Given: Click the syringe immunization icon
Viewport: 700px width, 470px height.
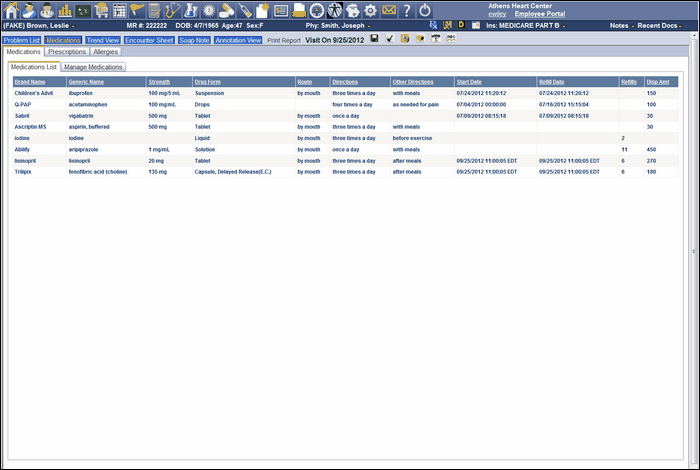Looking at the screenshot, I should [x=245, y=10].
